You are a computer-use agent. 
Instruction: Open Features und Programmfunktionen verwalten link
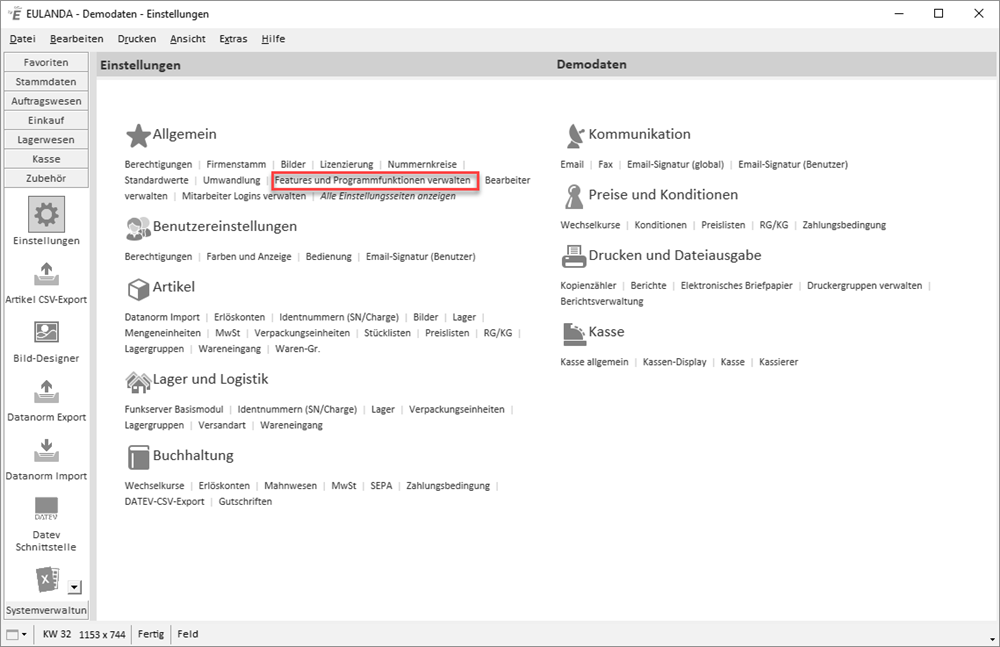pos(372,181)
